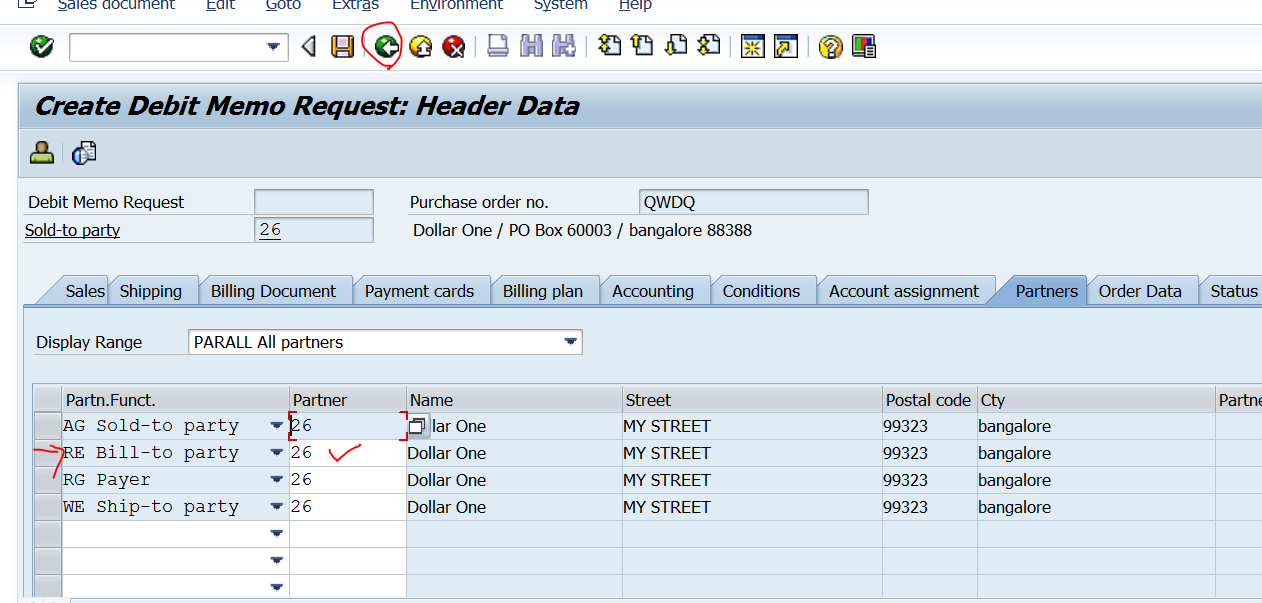The width and height of the screenshot is (1262, 603).
Task: Click the green checkmark Enter icon
Action: coord(41,46)
